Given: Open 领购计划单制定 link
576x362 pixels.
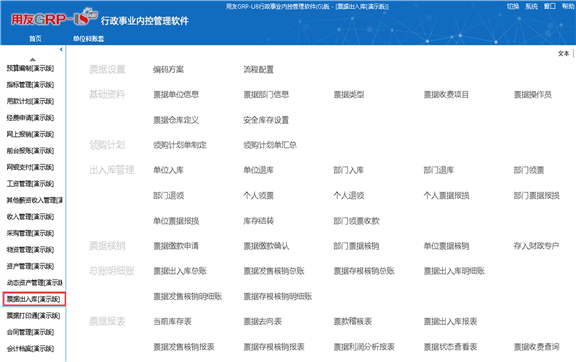Looking at the screenshot, I should click(180, 145).
